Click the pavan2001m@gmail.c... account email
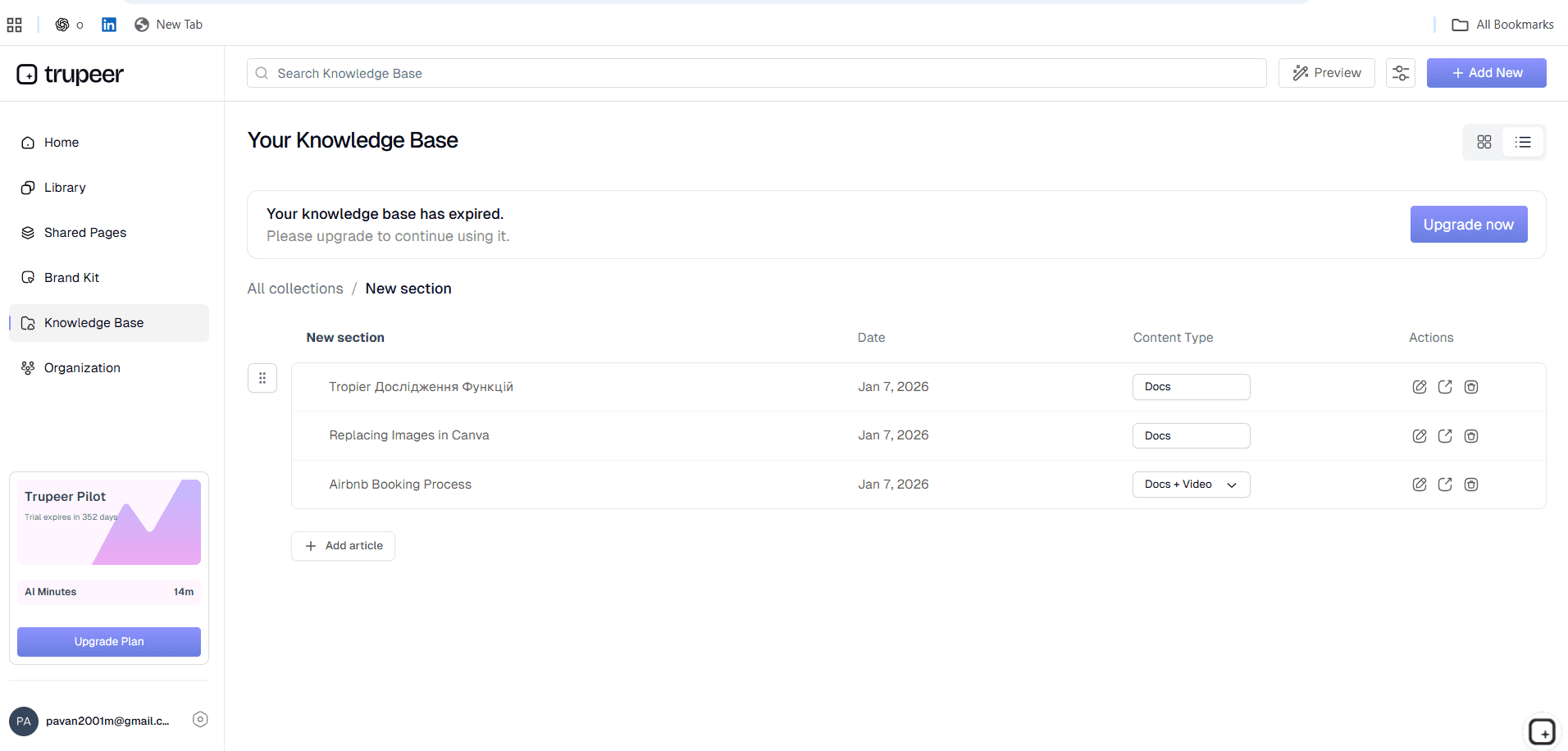The height and width of the screenshot is (751, 1568). (x=107, y=721)
